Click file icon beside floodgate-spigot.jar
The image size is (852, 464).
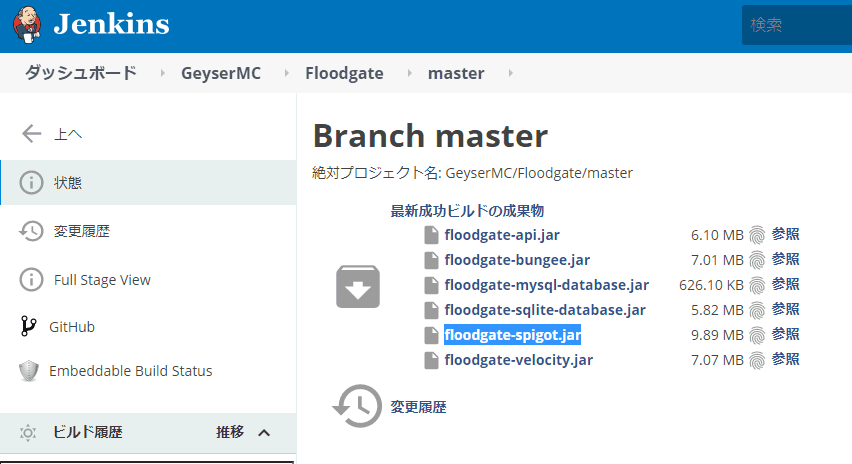pos(431,335)
